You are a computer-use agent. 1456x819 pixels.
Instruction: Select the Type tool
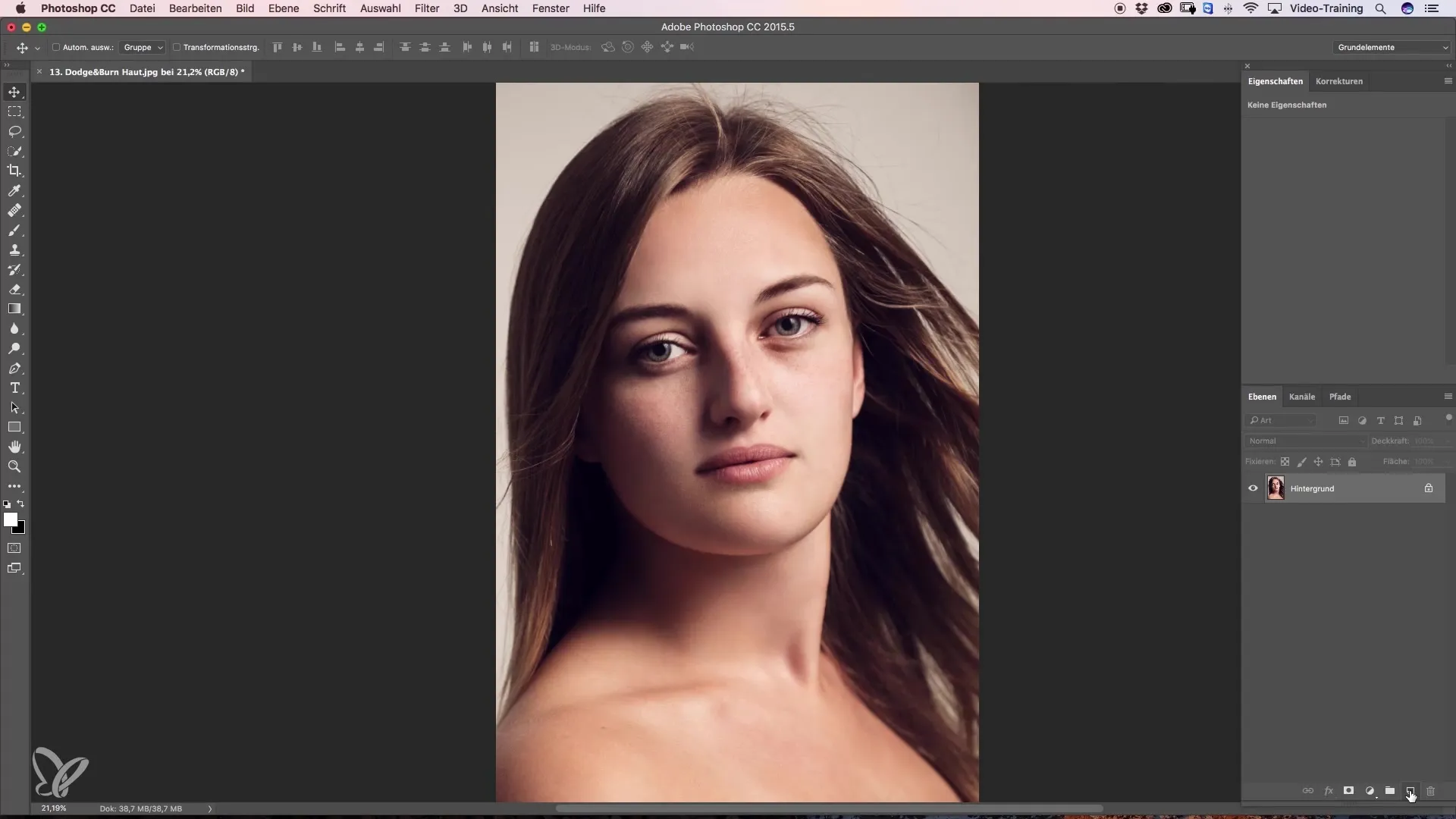click(14, 388)
